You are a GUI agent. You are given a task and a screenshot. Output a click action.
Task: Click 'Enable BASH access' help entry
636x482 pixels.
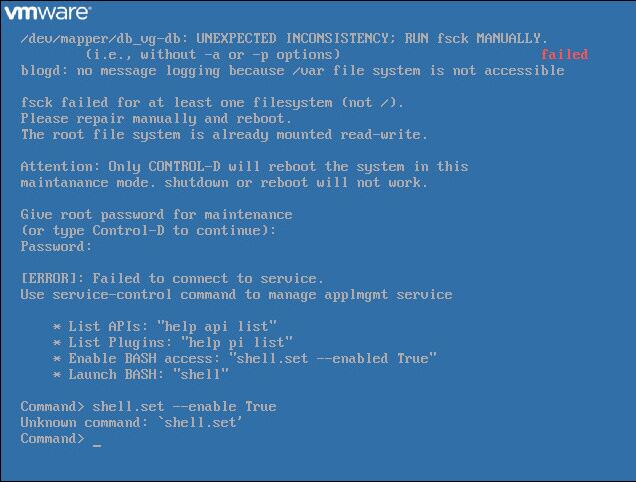(x=245, y=359)
